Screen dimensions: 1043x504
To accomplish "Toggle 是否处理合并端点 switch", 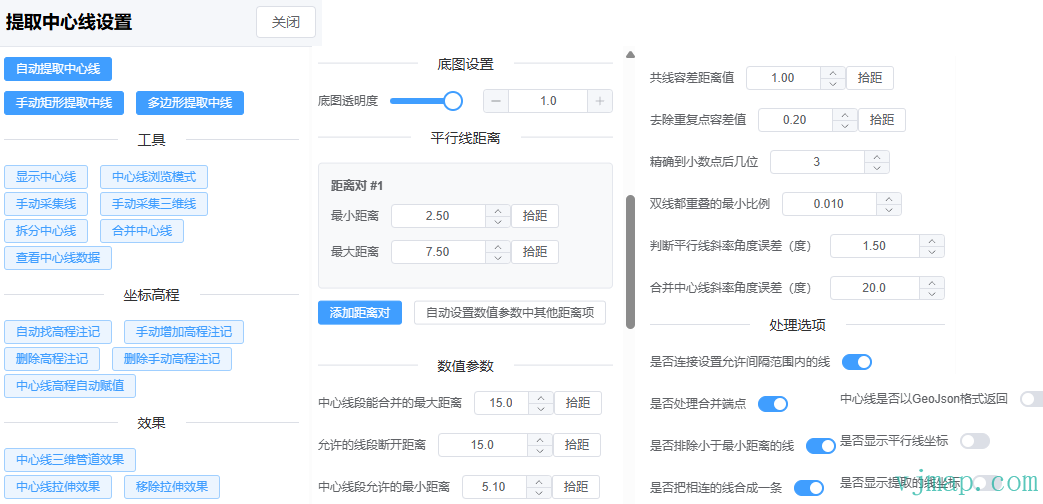I will click(x=773, y=404).
